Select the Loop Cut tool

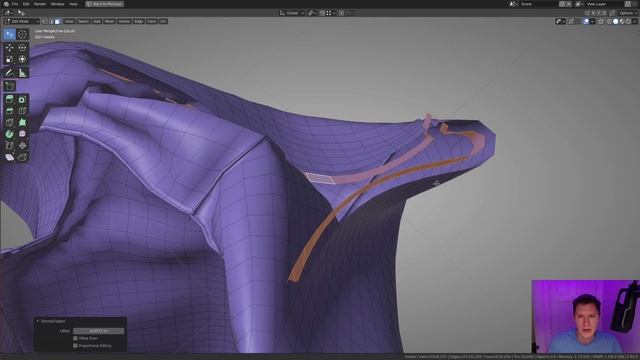(x=22, y=111)
